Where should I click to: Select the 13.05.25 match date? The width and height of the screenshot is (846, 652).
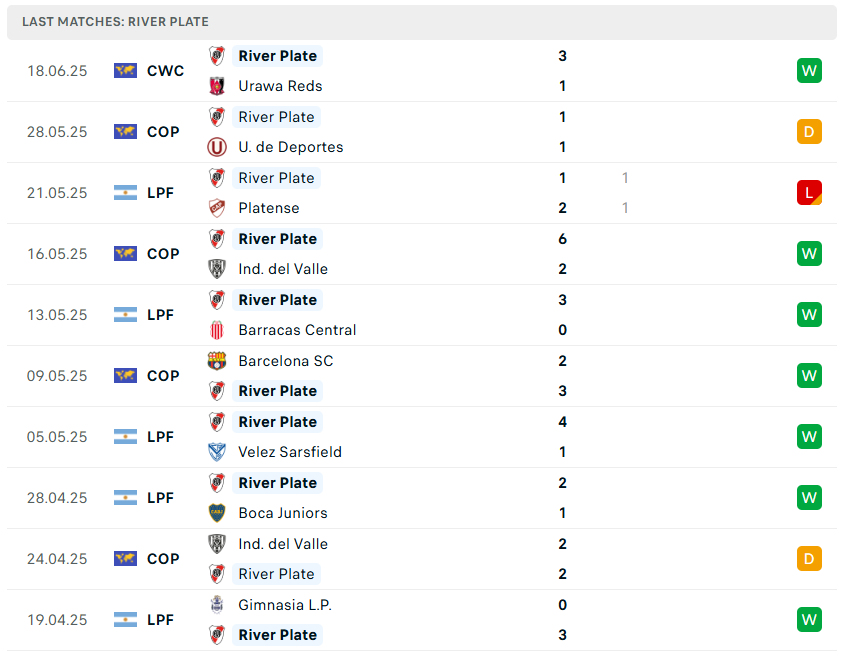57,315
